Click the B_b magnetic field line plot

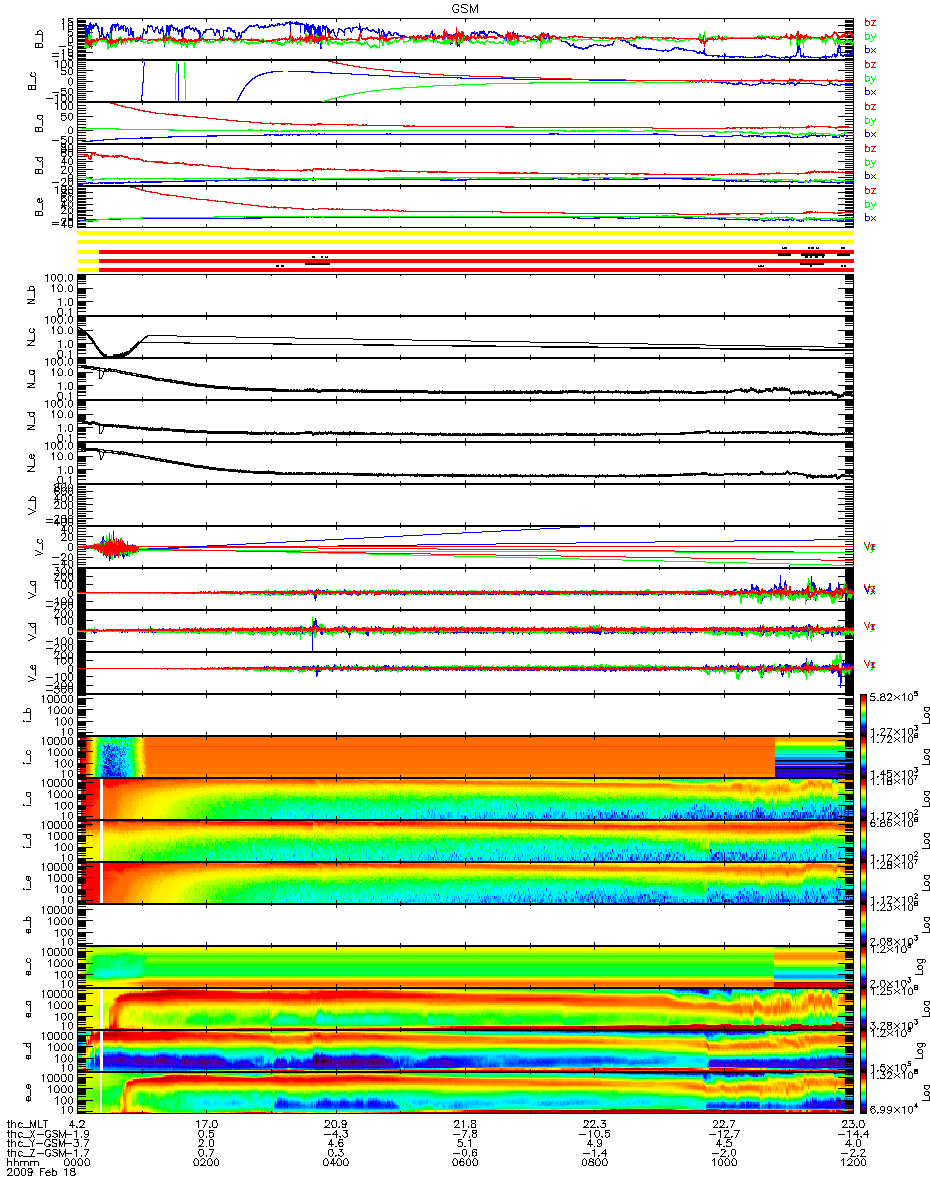465,39
